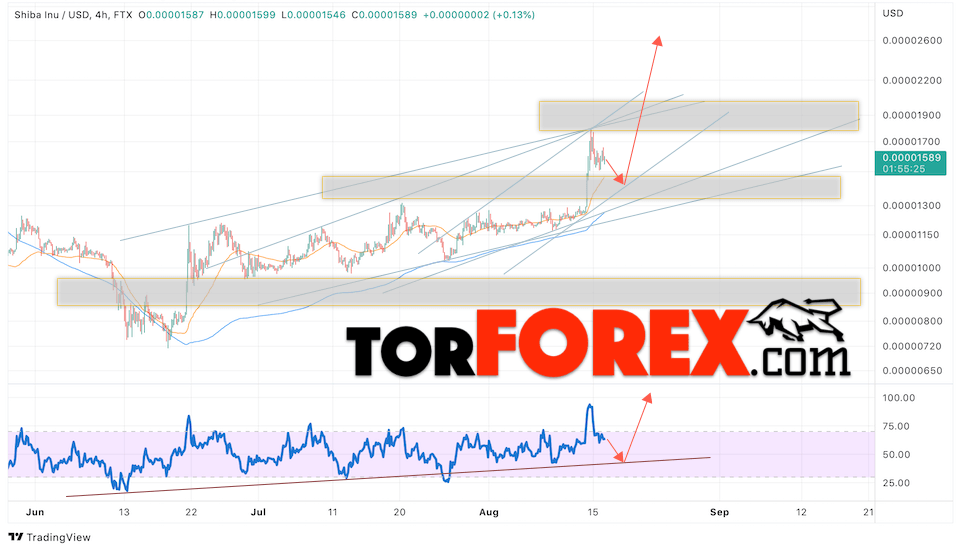The width and height of the screenshot is (961, 551).
Task: Click the RSI 50.00 scale label
Action: coord(896,455)
